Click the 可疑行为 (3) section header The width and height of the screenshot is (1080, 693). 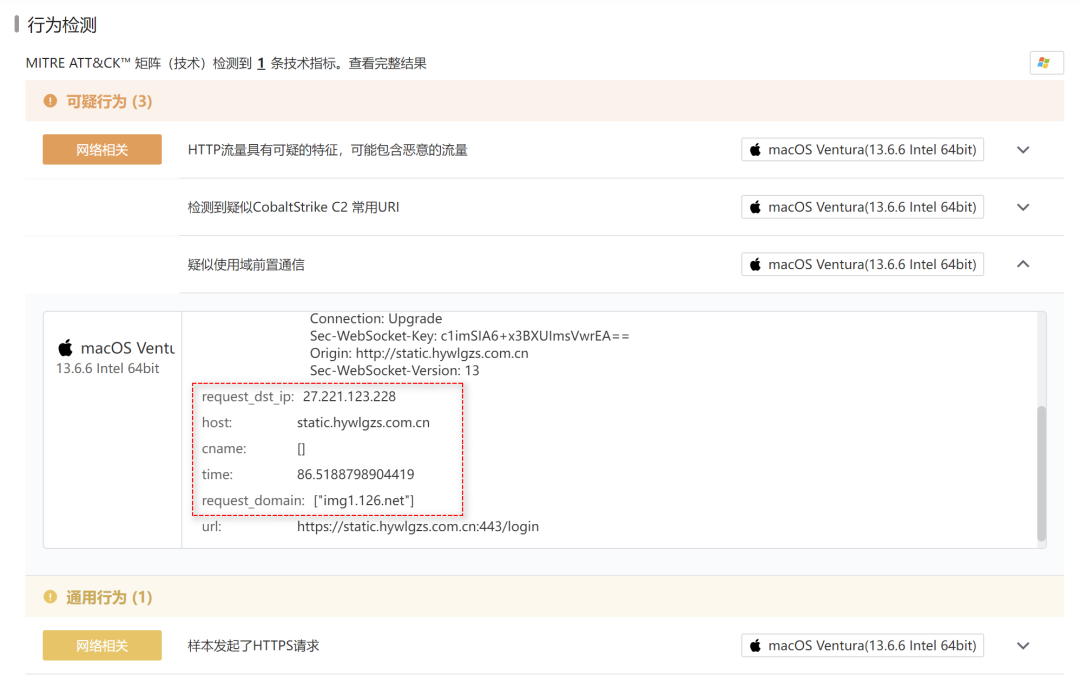pos(108,101)
